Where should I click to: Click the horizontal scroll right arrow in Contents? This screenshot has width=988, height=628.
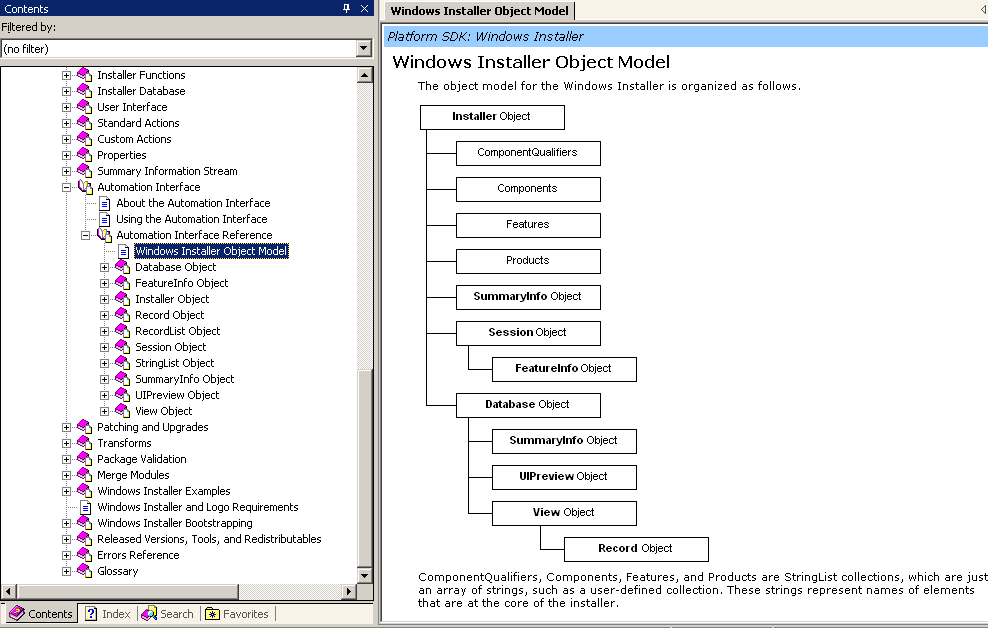(x=348, y=591)
